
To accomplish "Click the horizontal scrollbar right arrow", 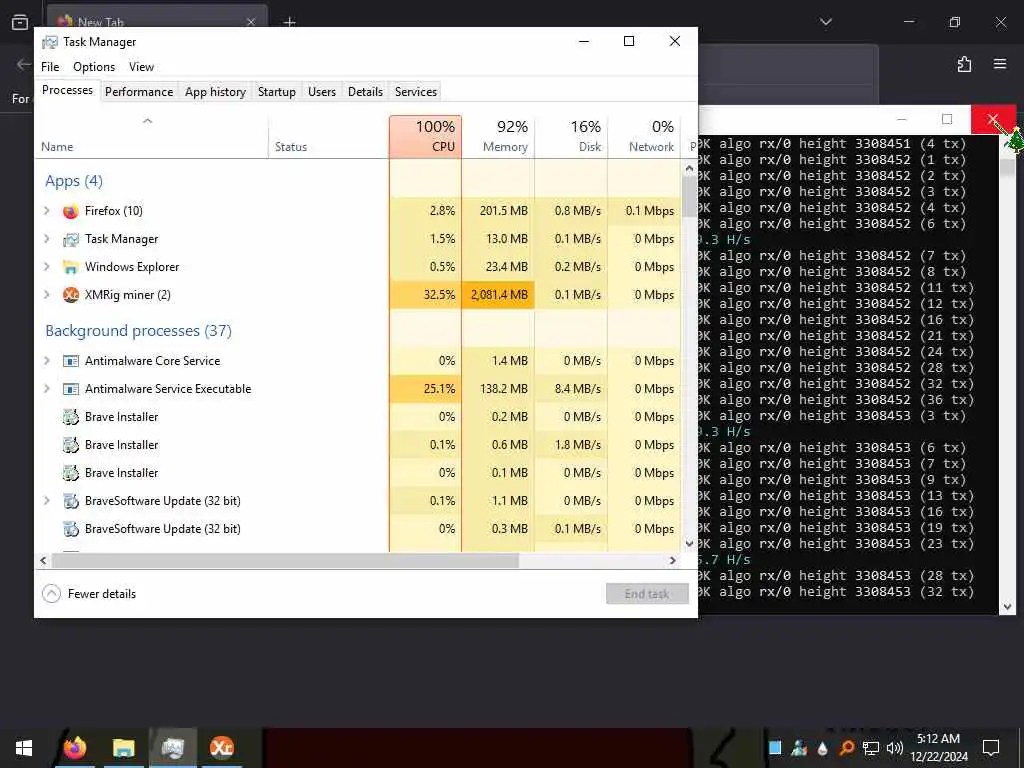I will click(673, 560).
